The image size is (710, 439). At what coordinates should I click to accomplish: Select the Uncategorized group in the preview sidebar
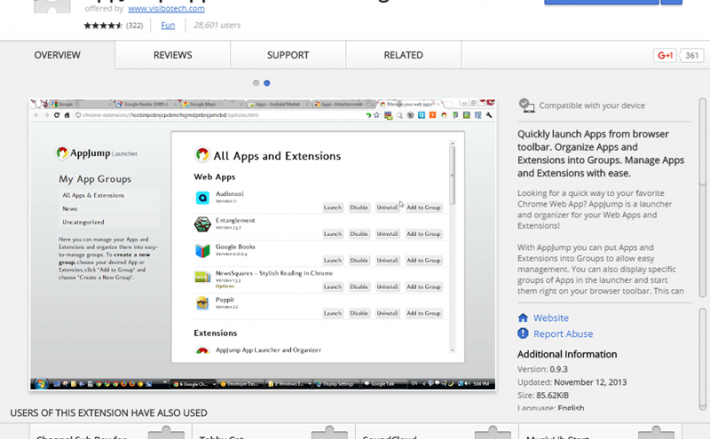click(x=109, y=222)
